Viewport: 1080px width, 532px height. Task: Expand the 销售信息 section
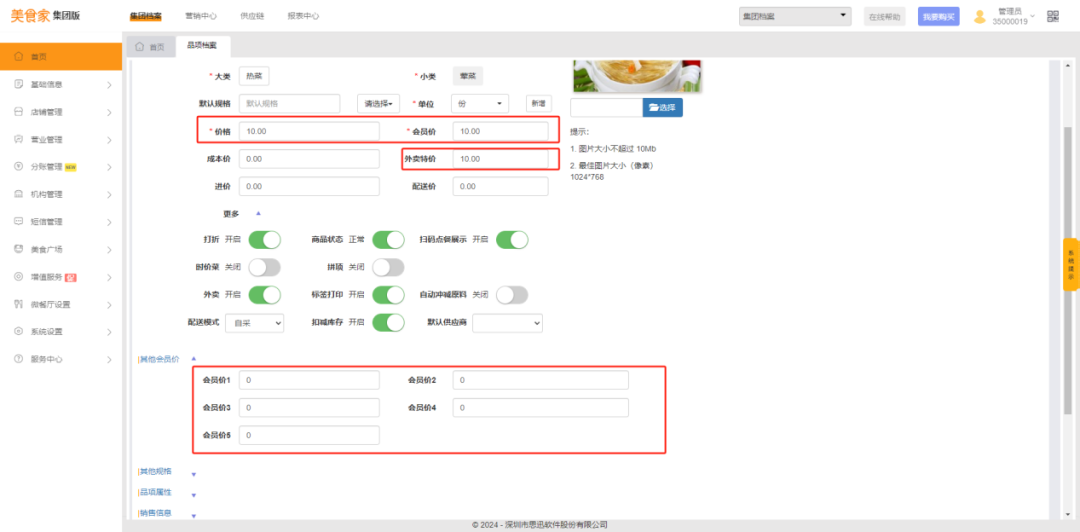194,515
